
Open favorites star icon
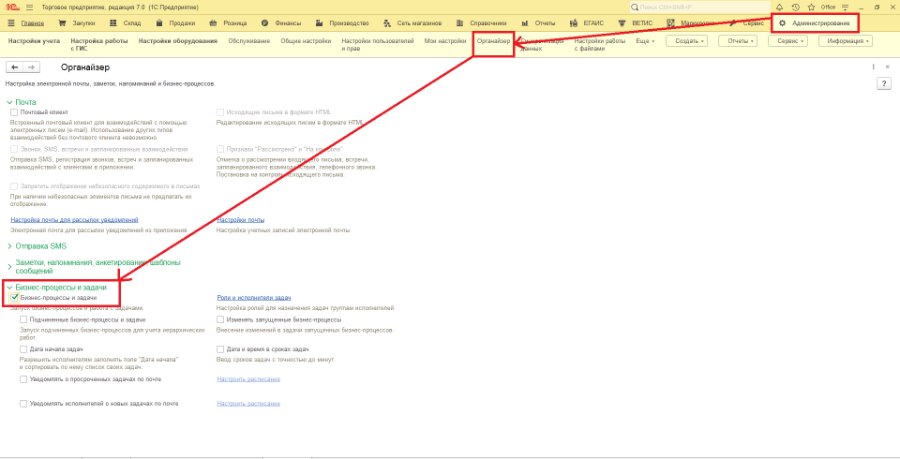(811, 7)
